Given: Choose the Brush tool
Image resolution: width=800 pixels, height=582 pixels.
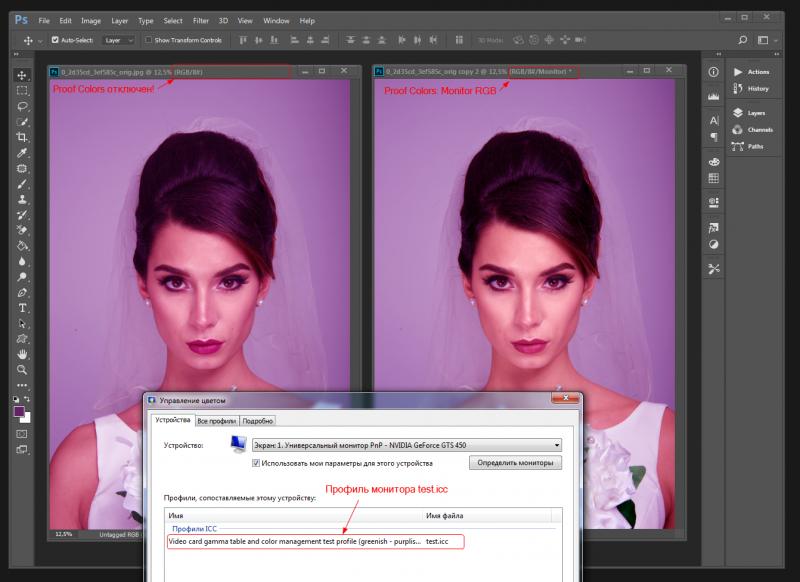Looking at the screenshot, I should [22, 184].
